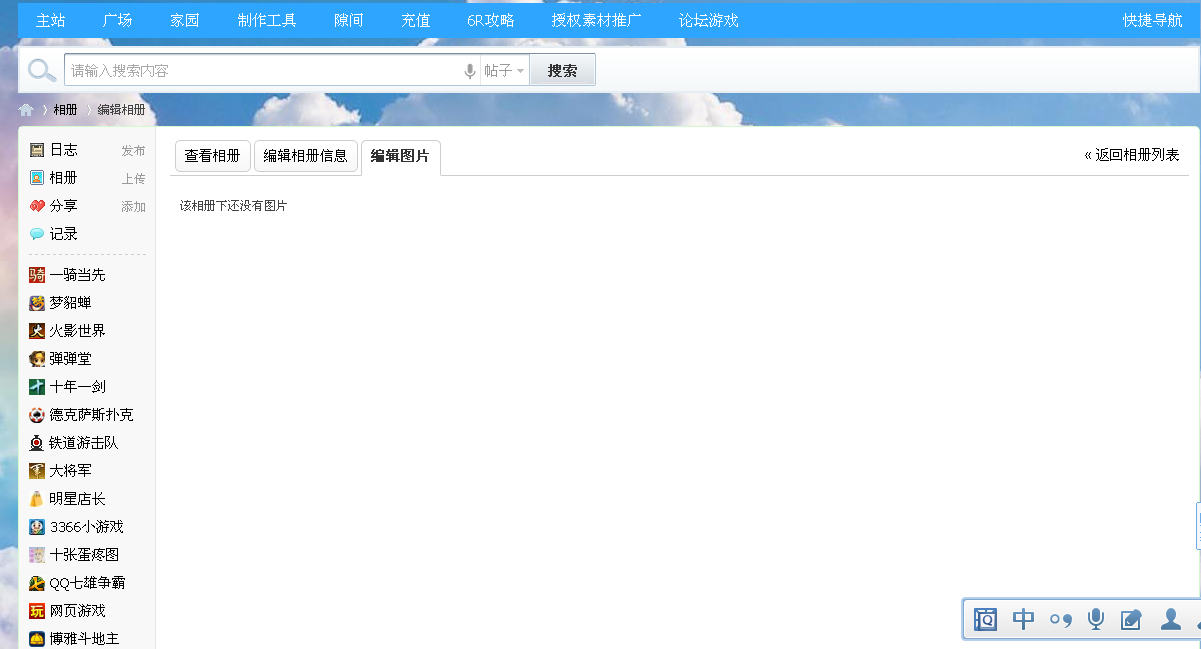This screenshot has width=1201, height=649.
Task: Click the 相册 breadcrumb link
Action: click(65, 110)
